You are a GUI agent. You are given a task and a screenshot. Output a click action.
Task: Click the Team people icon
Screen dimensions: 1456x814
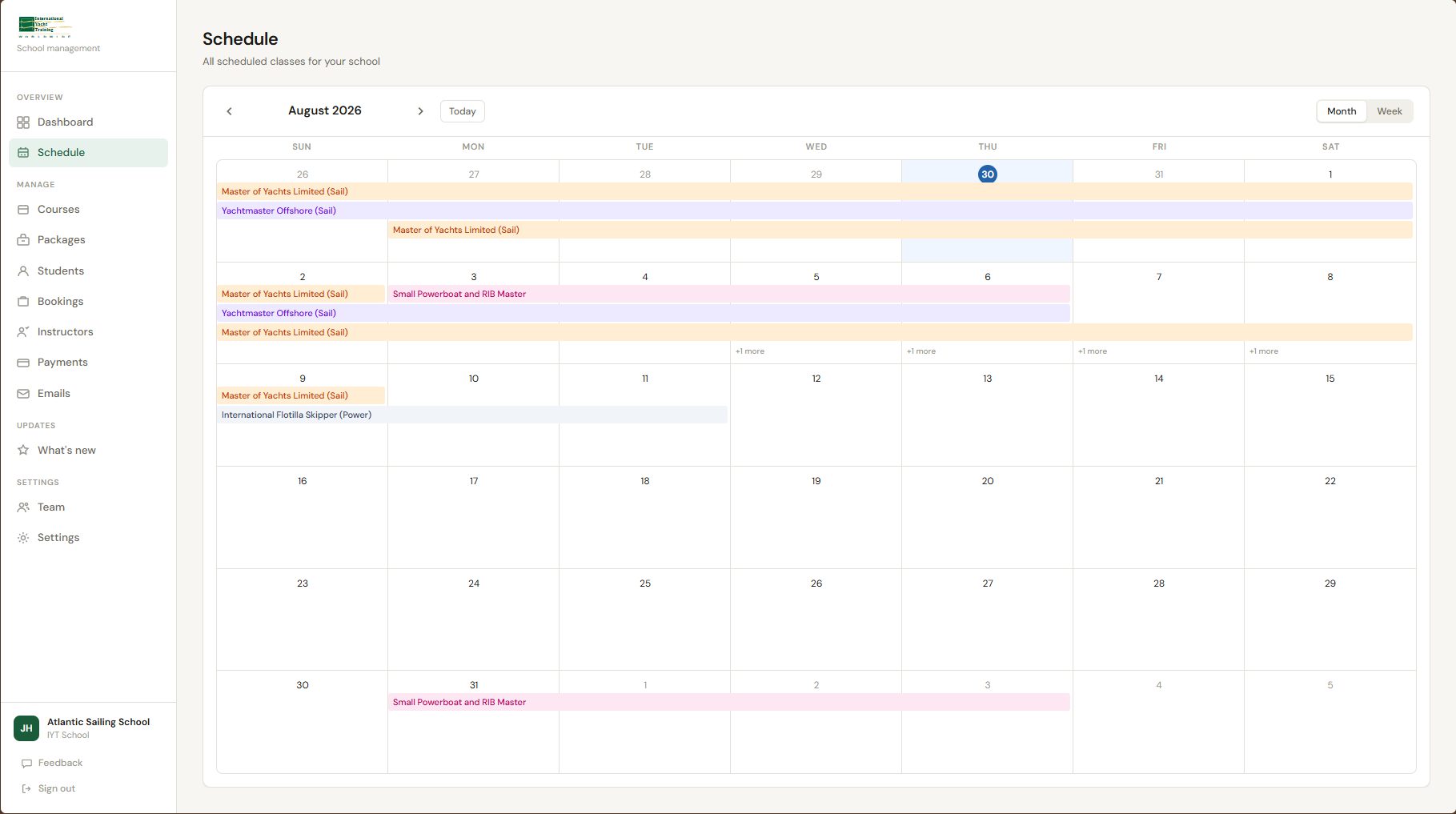click(23, 507)
